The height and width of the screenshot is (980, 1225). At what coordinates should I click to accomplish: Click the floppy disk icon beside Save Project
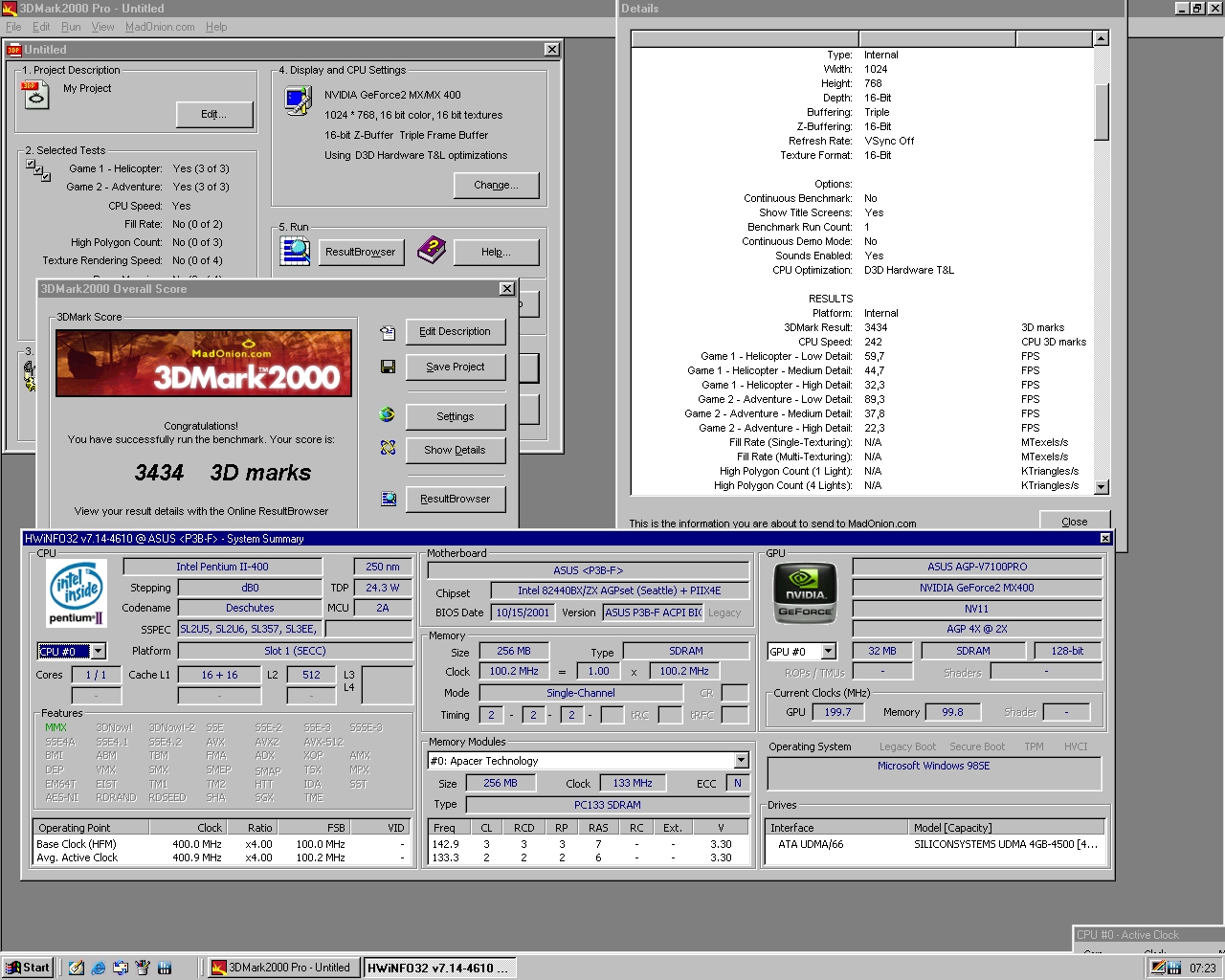[x=388, y=367]
